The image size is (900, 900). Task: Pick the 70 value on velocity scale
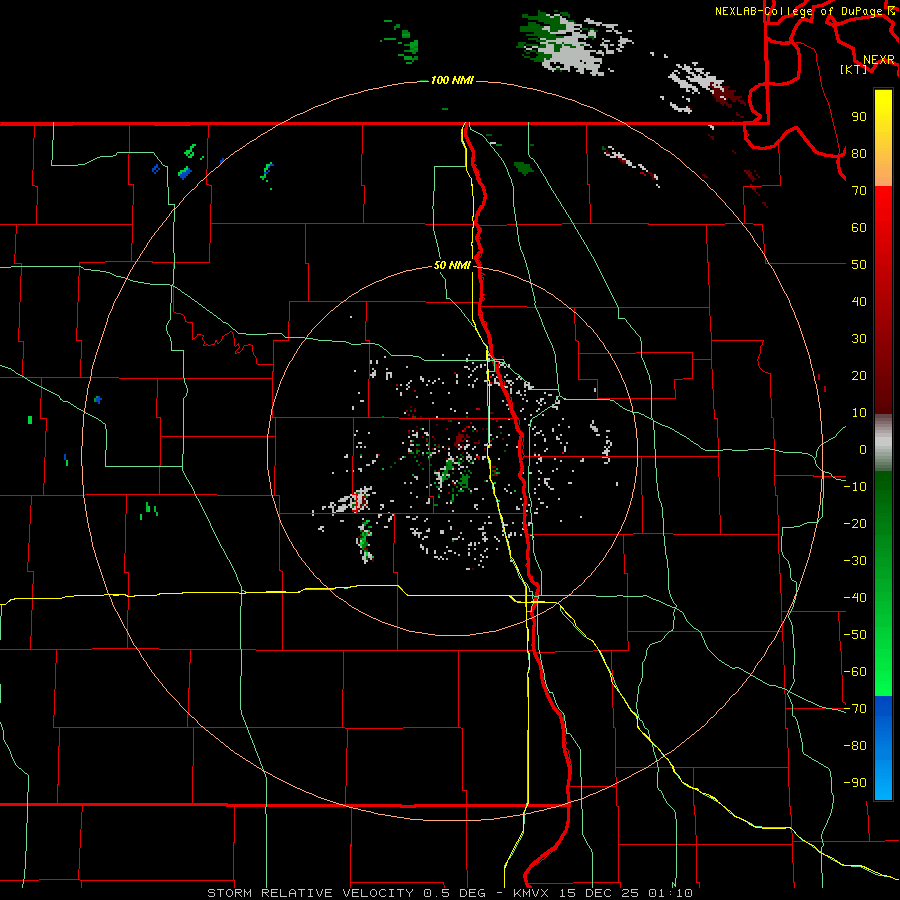859,191
